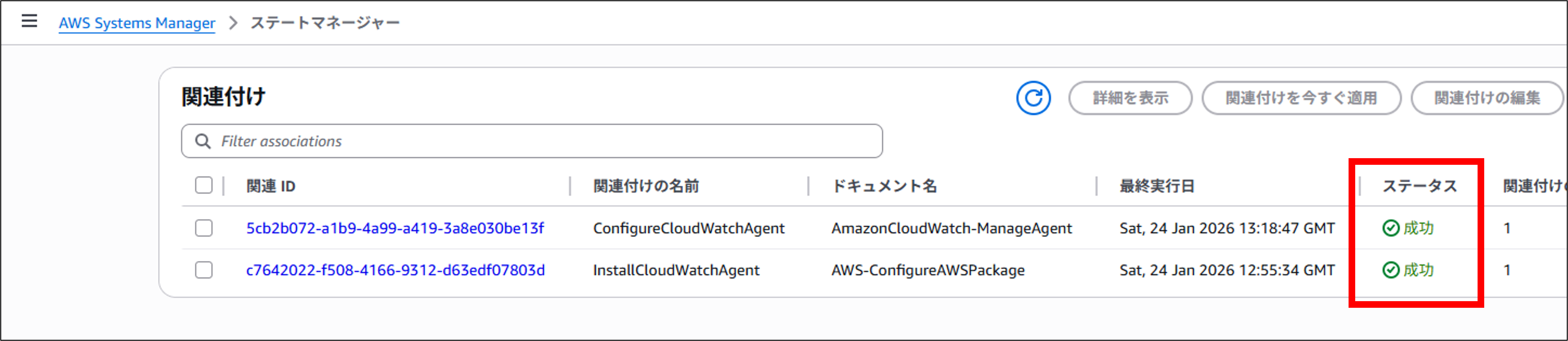The image size is (1568, 341).
Task: Click the ステートマネージャー breadcrumb label
Action: coord(325,21)
